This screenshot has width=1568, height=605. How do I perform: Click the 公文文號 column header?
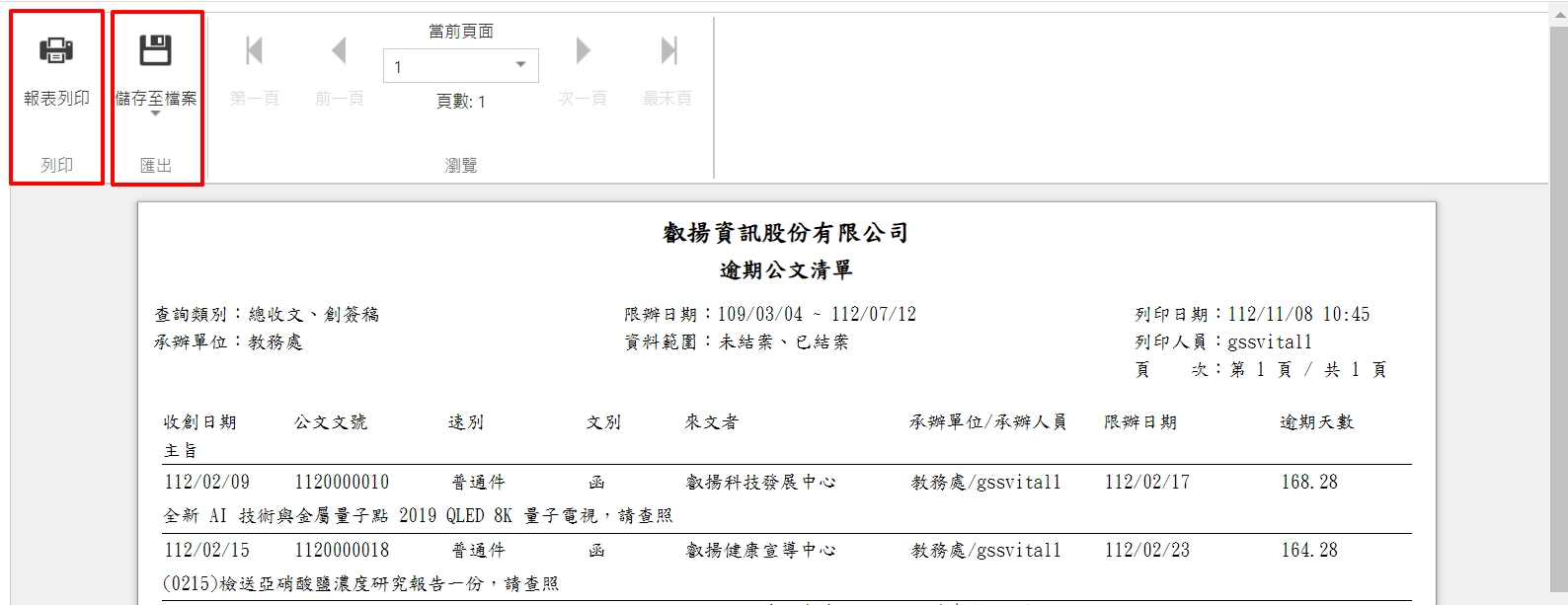click(x=331, y=421)
